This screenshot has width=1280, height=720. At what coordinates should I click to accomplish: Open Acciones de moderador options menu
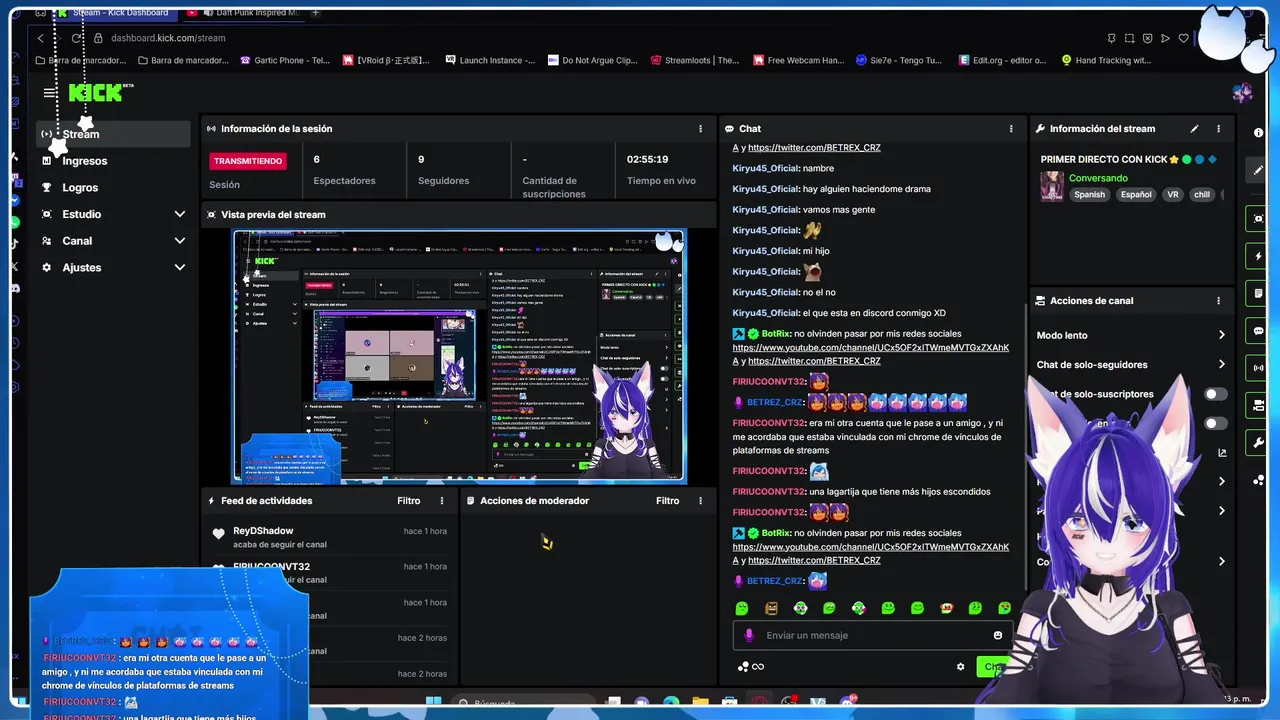point(700,501)
